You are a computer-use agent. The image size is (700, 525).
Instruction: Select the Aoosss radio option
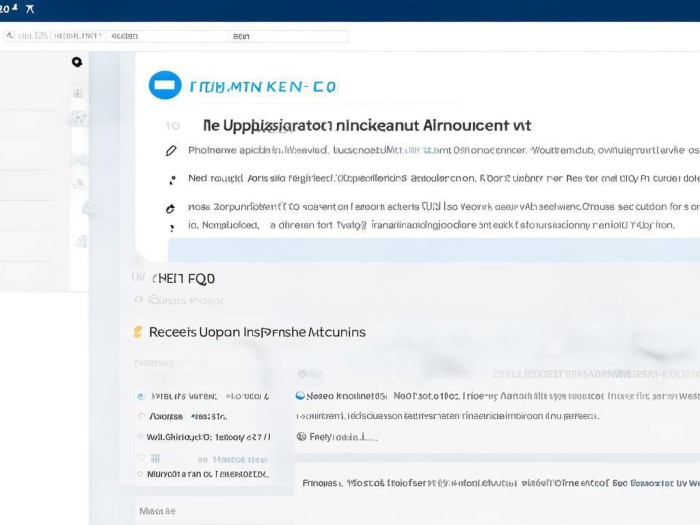click(x=140, y=416)
